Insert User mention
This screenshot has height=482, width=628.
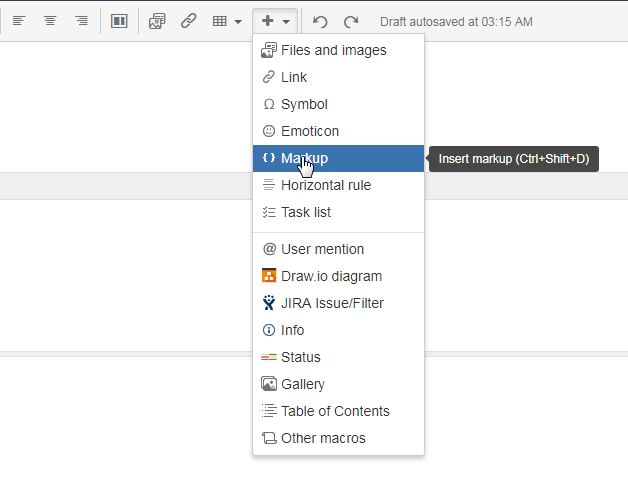[x=338, y=249]
